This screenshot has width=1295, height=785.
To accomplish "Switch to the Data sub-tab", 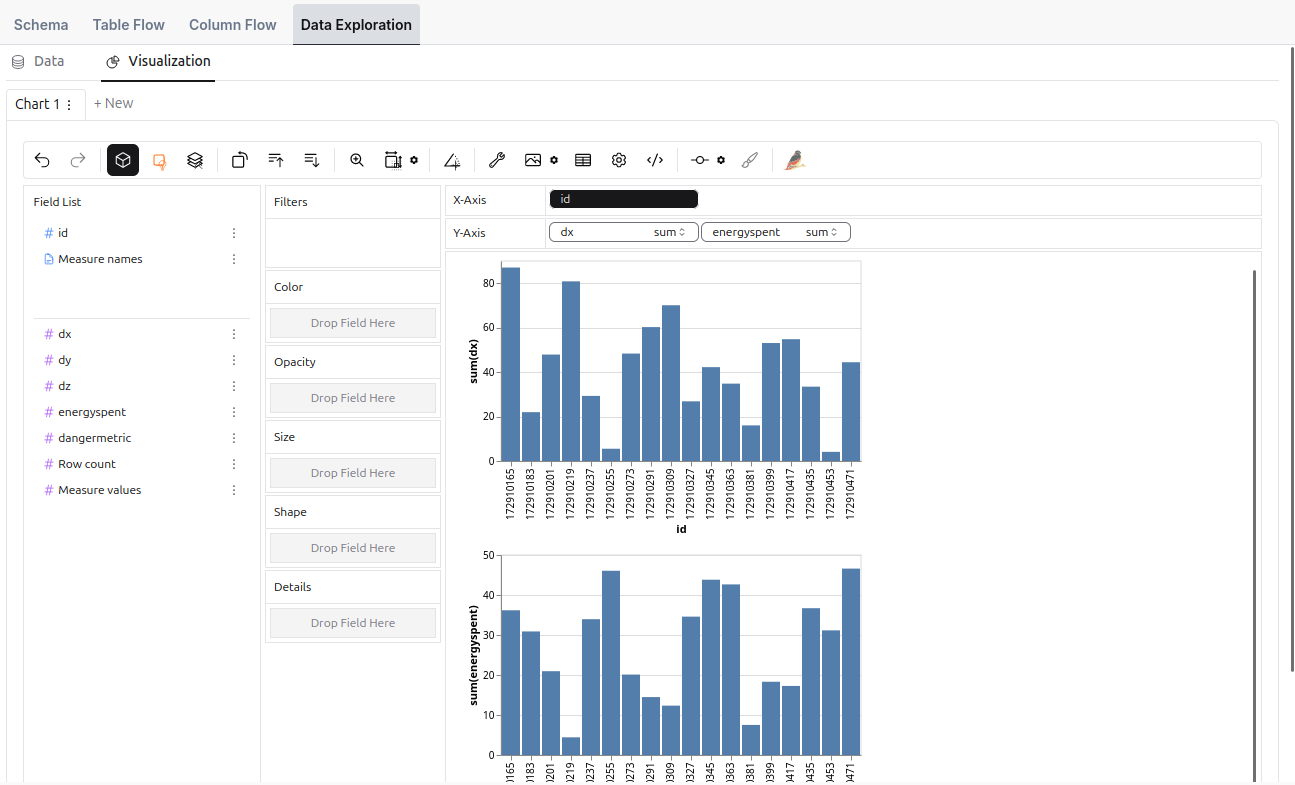I will [38, 61].
